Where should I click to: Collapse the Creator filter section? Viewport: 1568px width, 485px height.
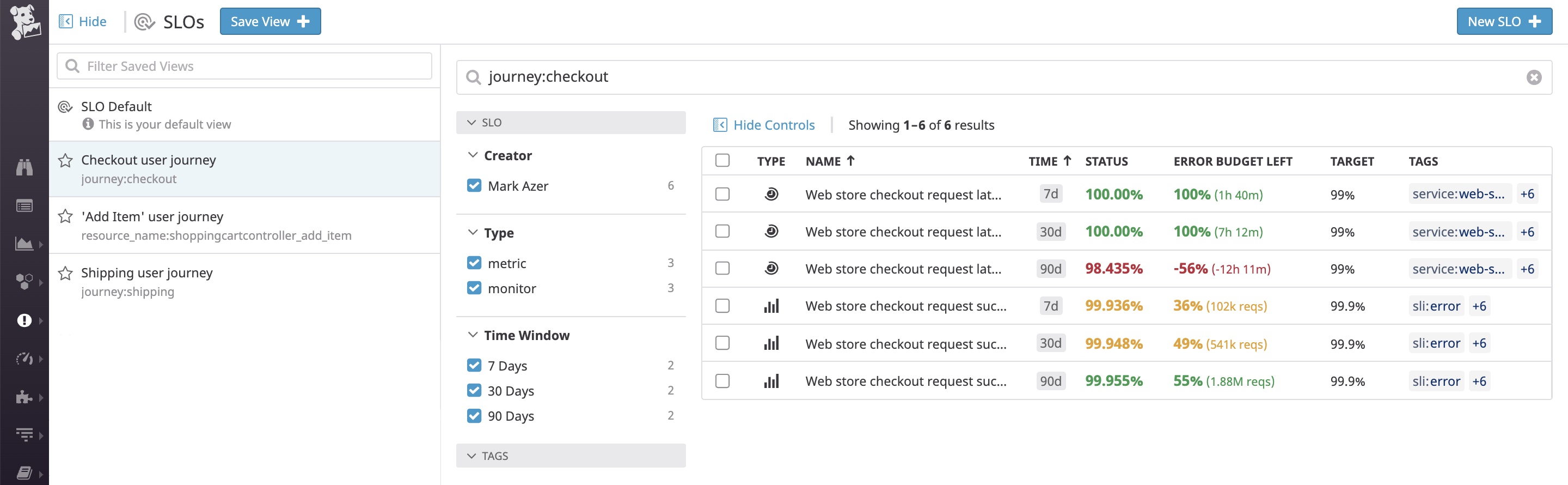[x=473, y=155]
